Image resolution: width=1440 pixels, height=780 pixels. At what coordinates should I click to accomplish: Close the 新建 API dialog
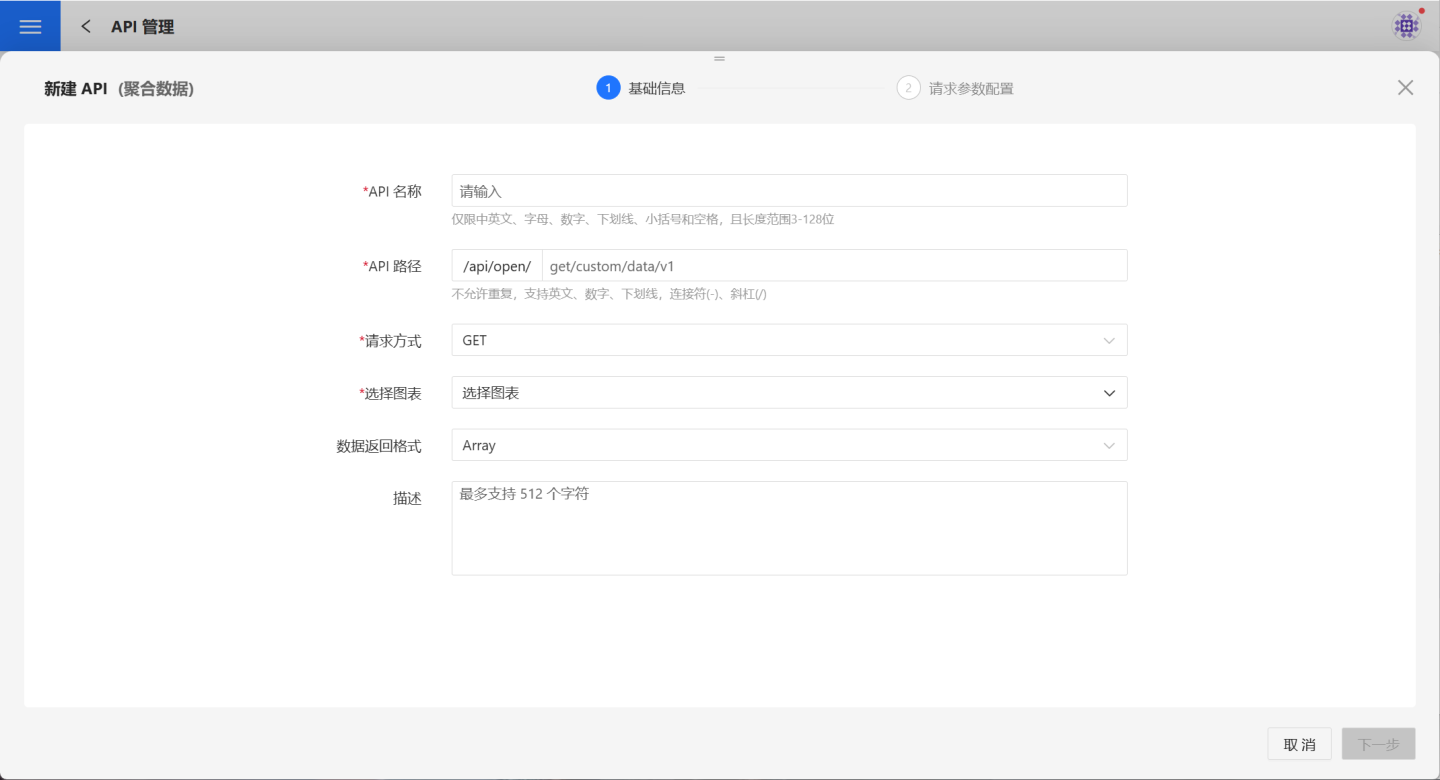[1405, 88]
